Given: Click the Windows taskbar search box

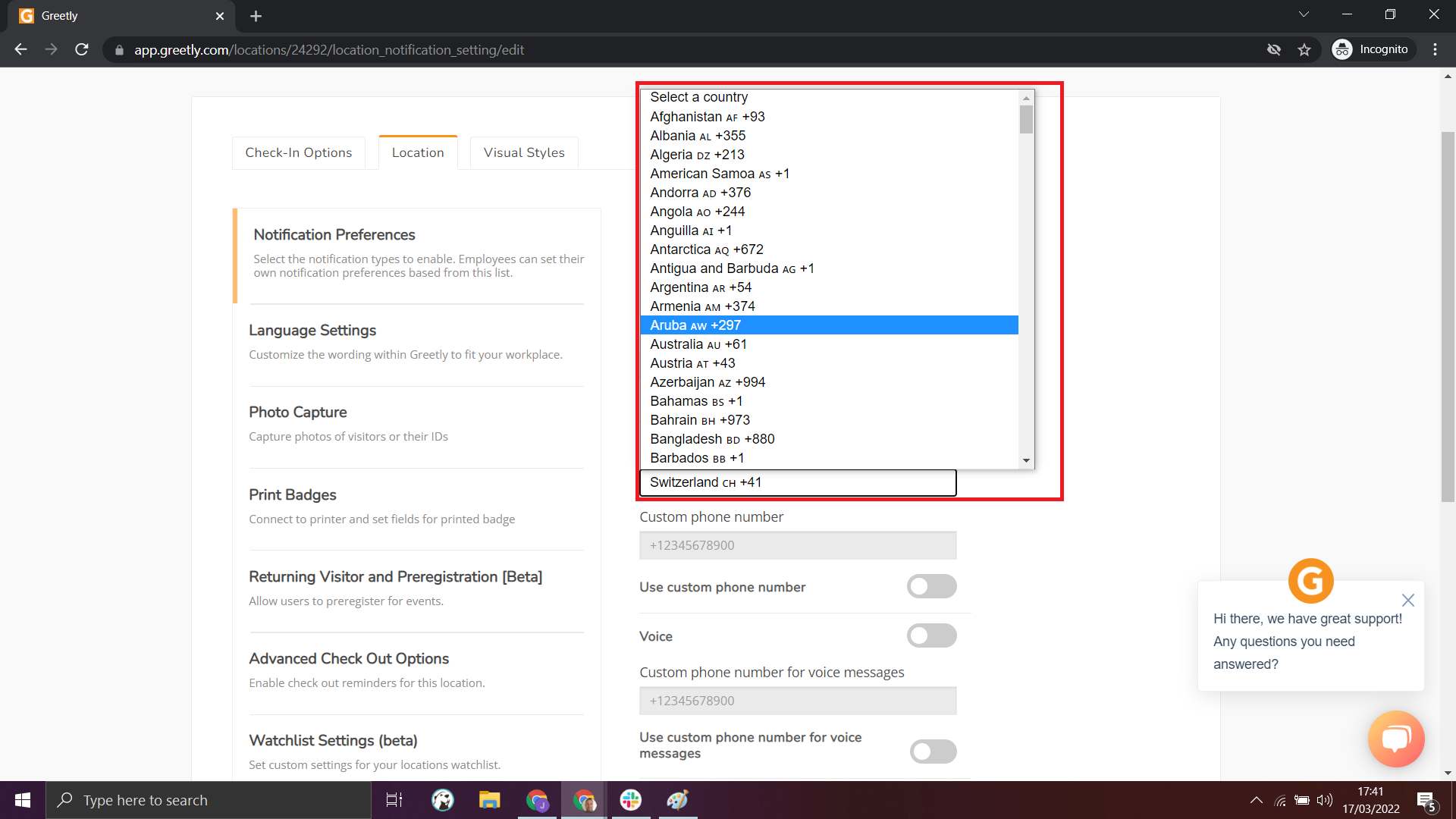Looking at the screenshot, I should pyautogui.click(x=209, y=800).
